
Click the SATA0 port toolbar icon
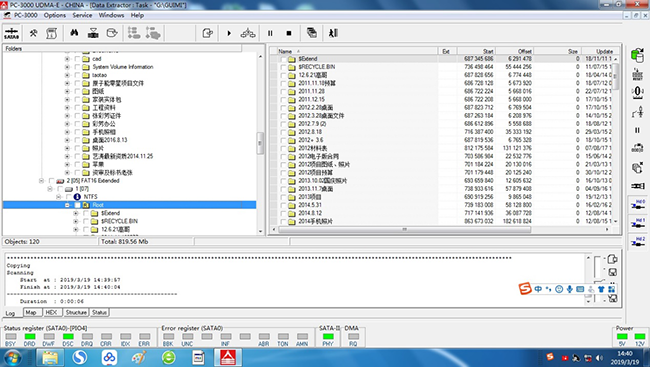(12, 33)
